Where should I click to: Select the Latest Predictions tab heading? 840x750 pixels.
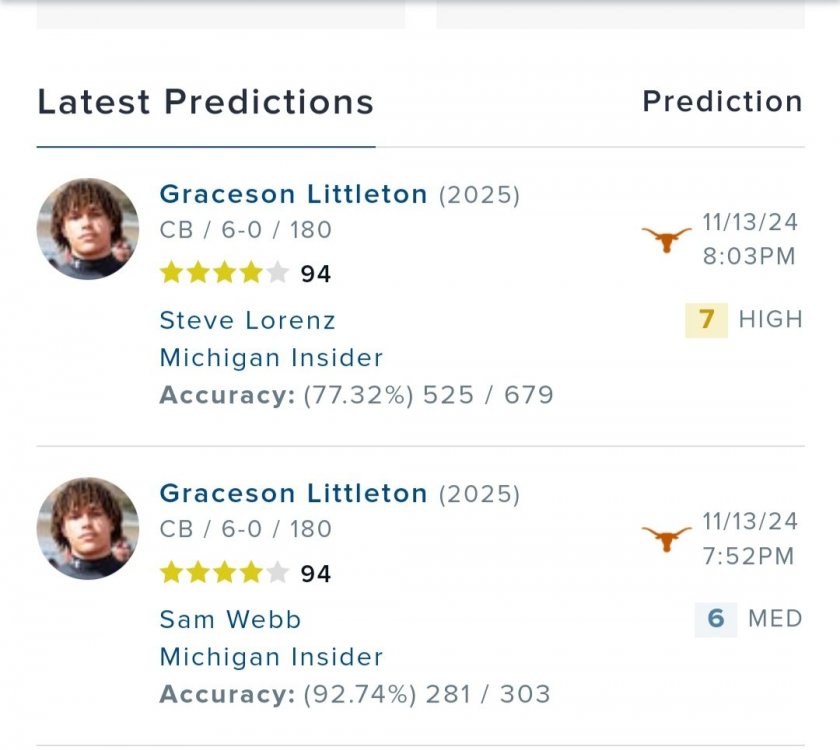point(205,102)
